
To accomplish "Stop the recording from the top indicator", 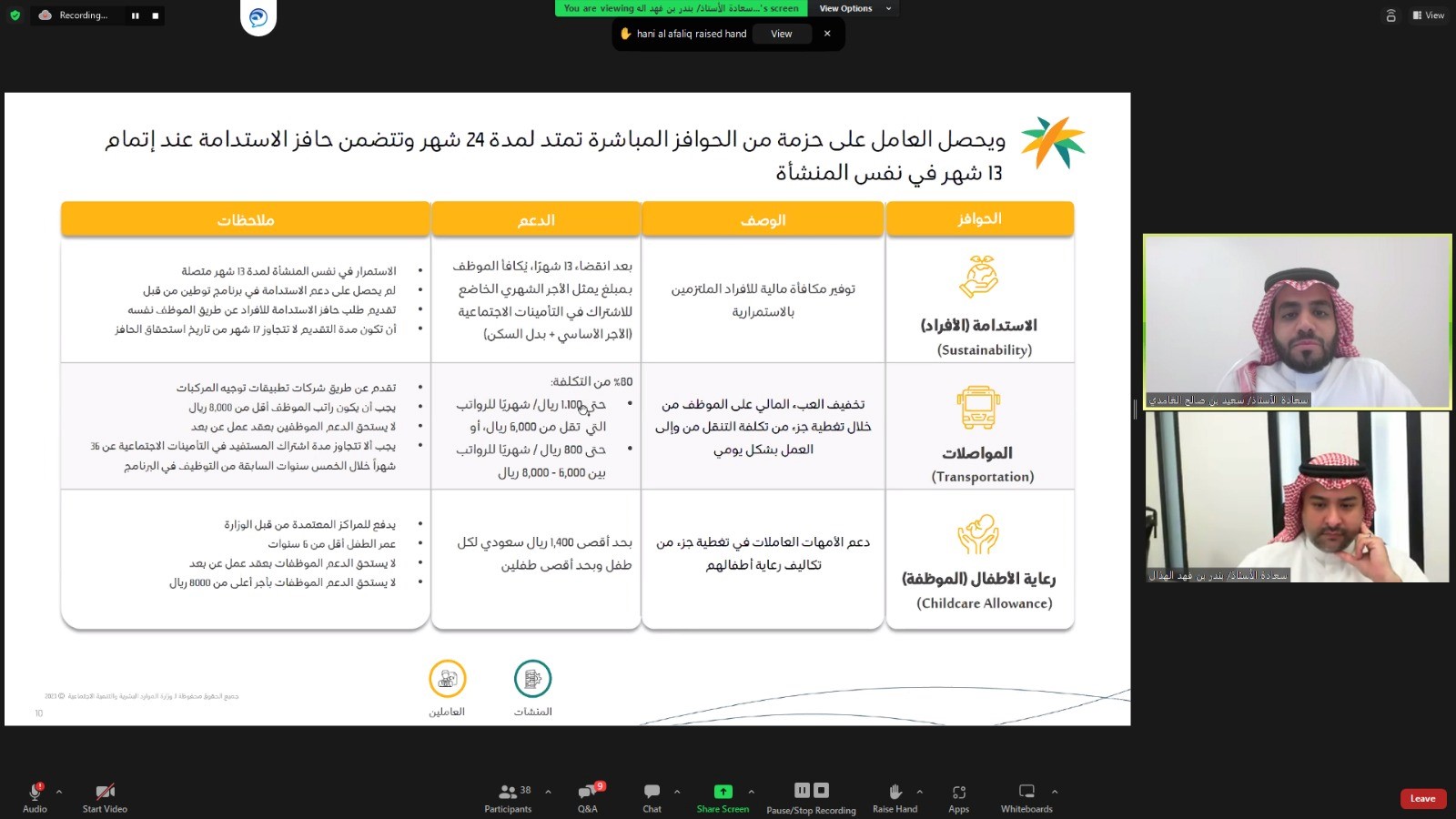I will 155,15.
